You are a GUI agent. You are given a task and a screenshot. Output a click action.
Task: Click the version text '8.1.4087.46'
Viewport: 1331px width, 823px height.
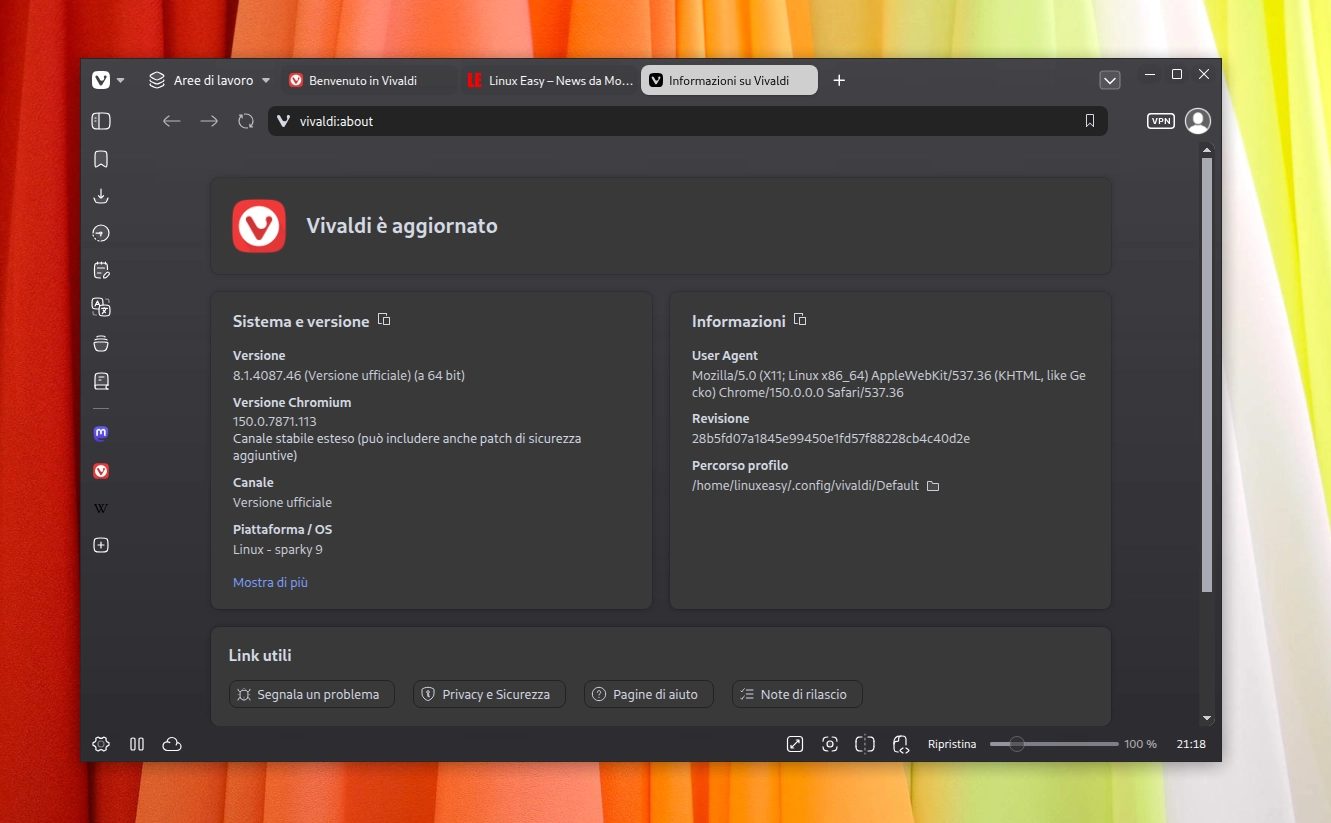tap(267, 375)
